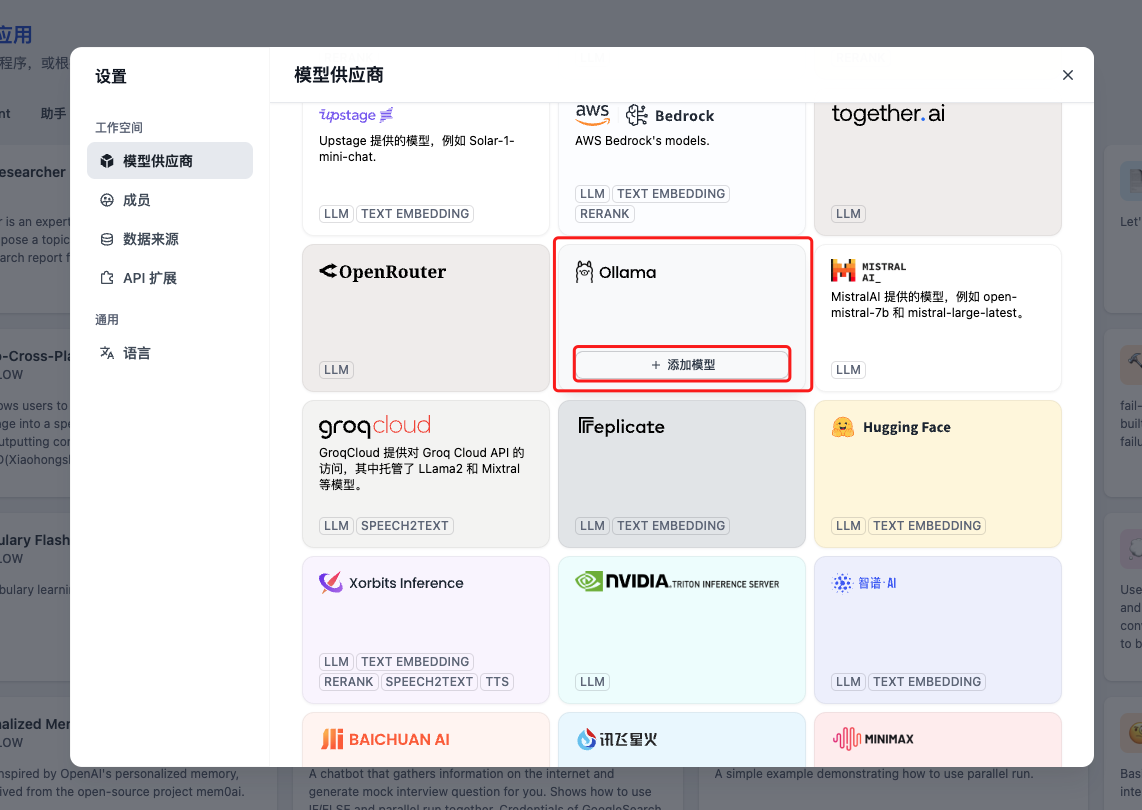Screen dimensions: 1142x810
Task: Add a model for Ollama
Action: pos(683,365)
